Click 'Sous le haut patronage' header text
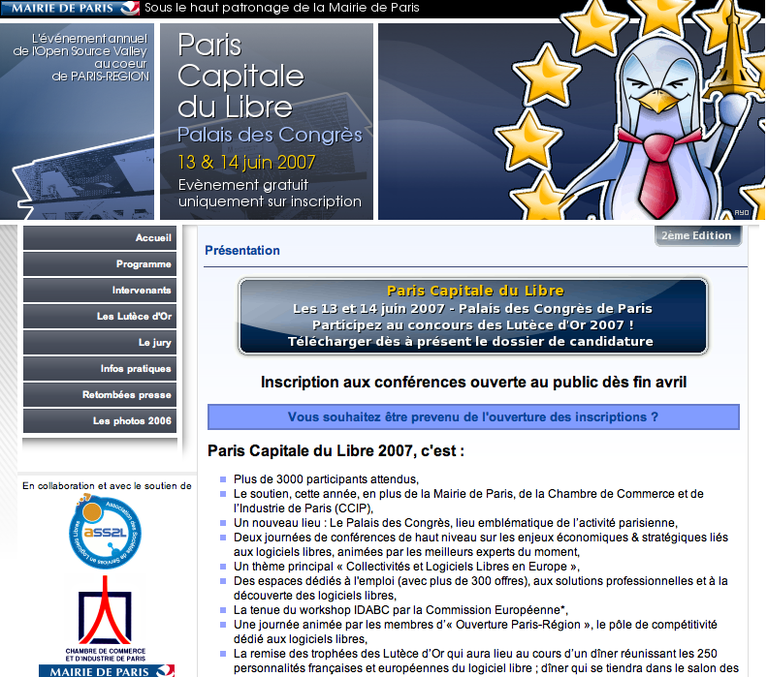The height and width of the screenshot is (677, 768). coord(282,8)
